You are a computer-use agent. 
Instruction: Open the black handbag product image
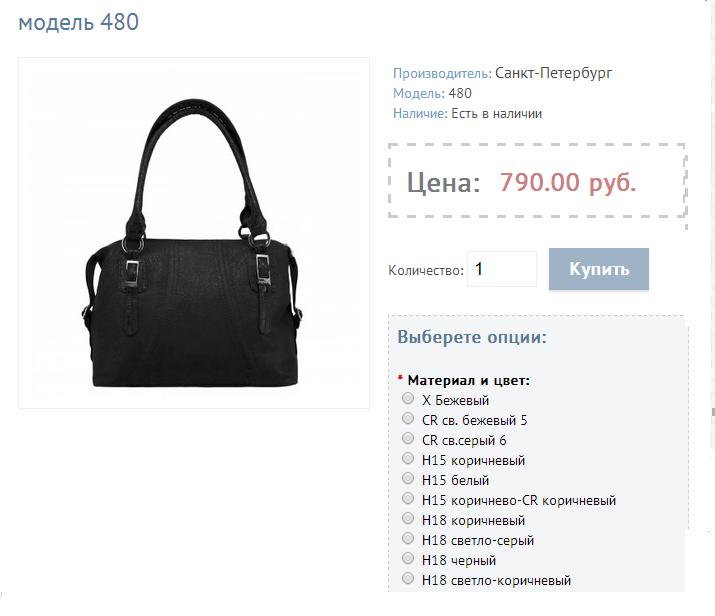194,233
